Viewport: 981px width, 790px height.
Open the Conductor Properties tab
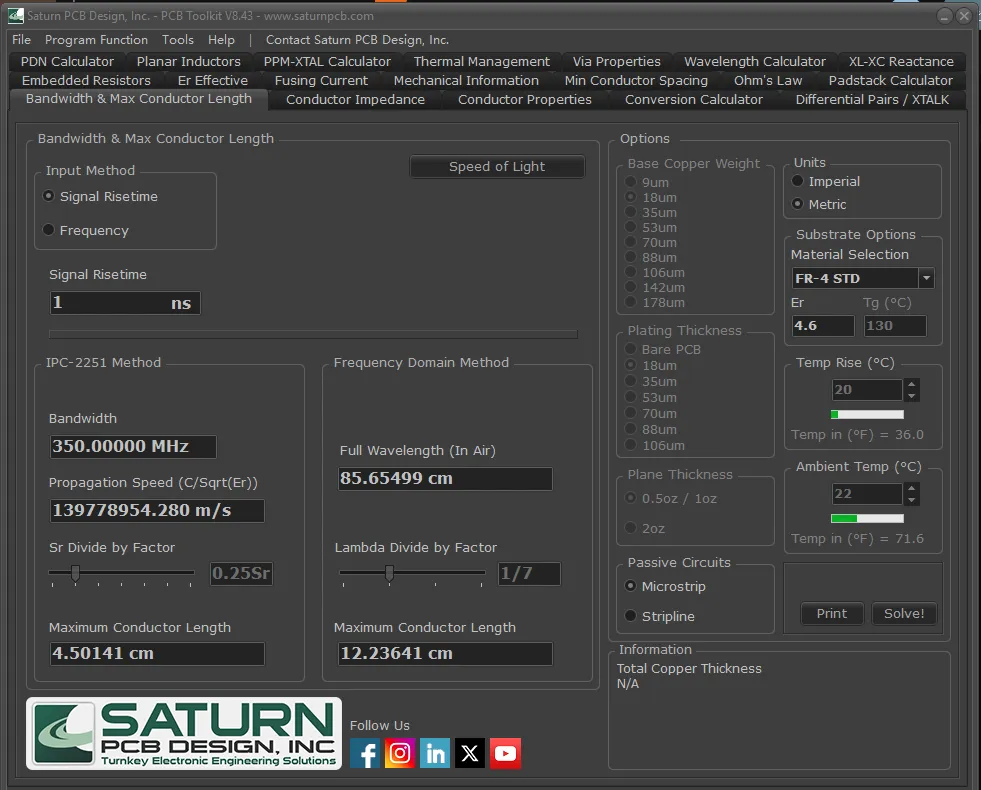click(x=524, y=99)
